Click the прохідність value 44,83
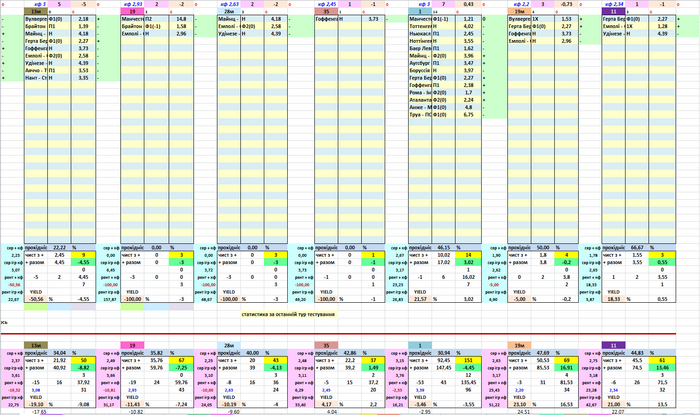The image size is (700, 415). 638,353
